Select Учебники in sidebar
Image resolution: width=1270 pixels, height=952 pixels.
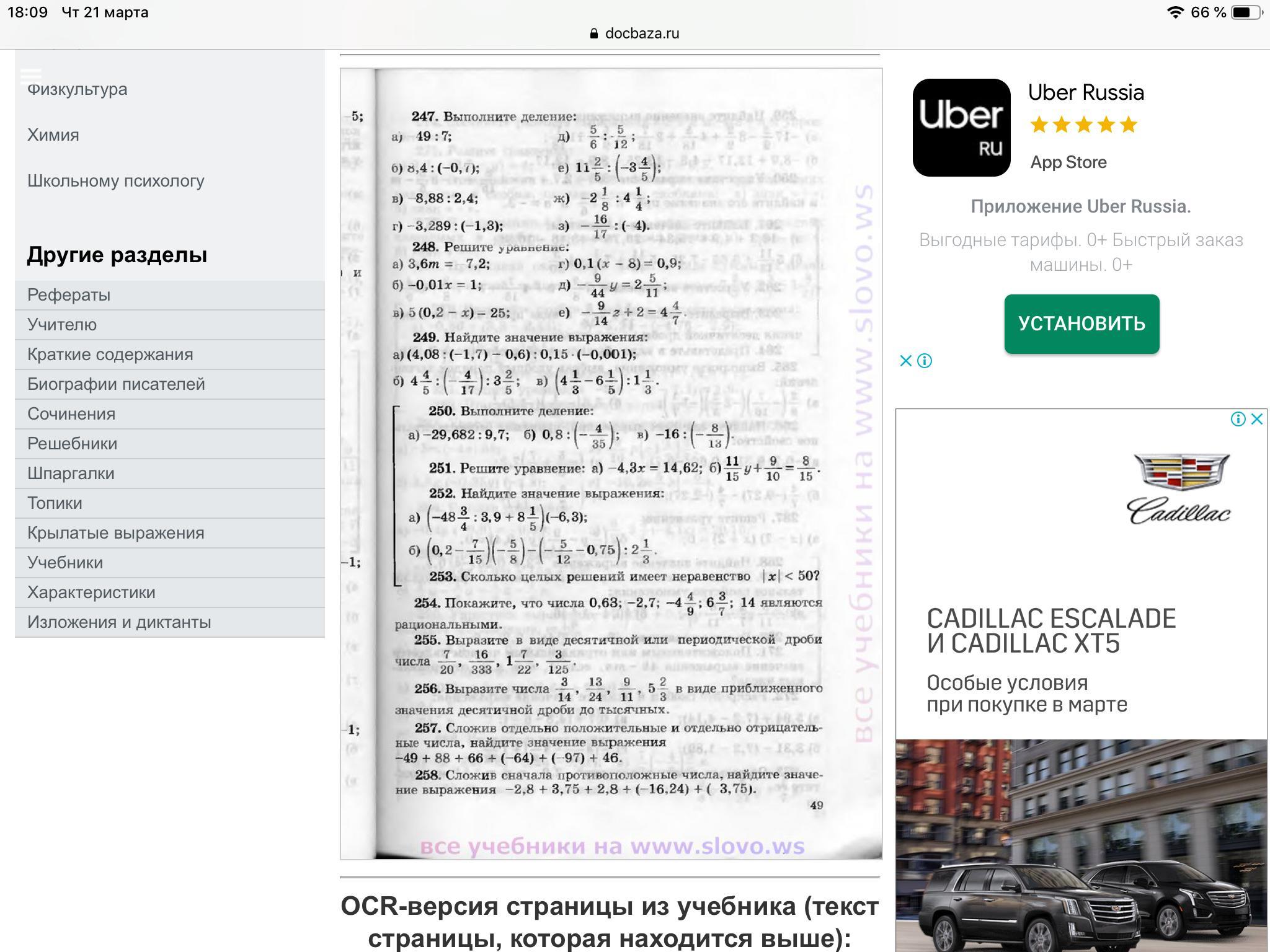[x=65, y=563]
